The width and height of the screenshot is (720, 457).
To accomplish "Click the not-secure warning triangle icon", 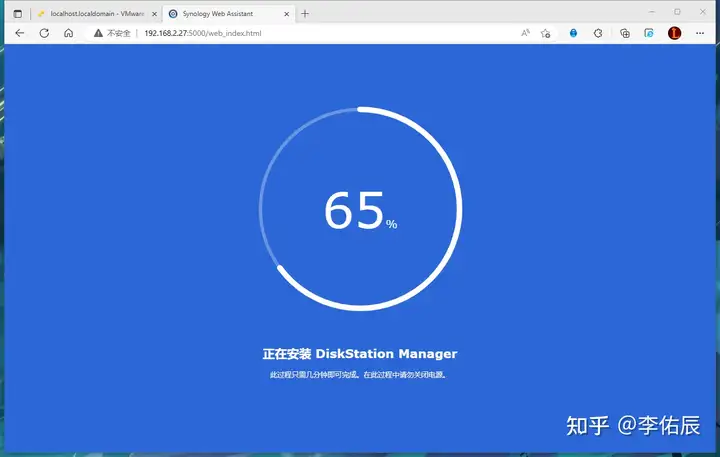I will tap(98, 33).
